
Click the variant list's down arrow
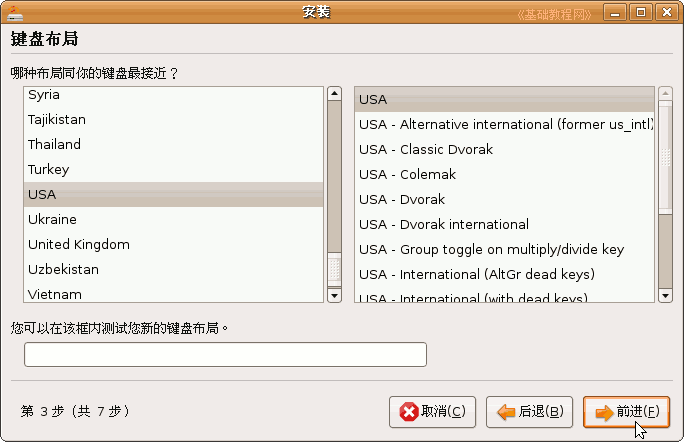point(665,295)
